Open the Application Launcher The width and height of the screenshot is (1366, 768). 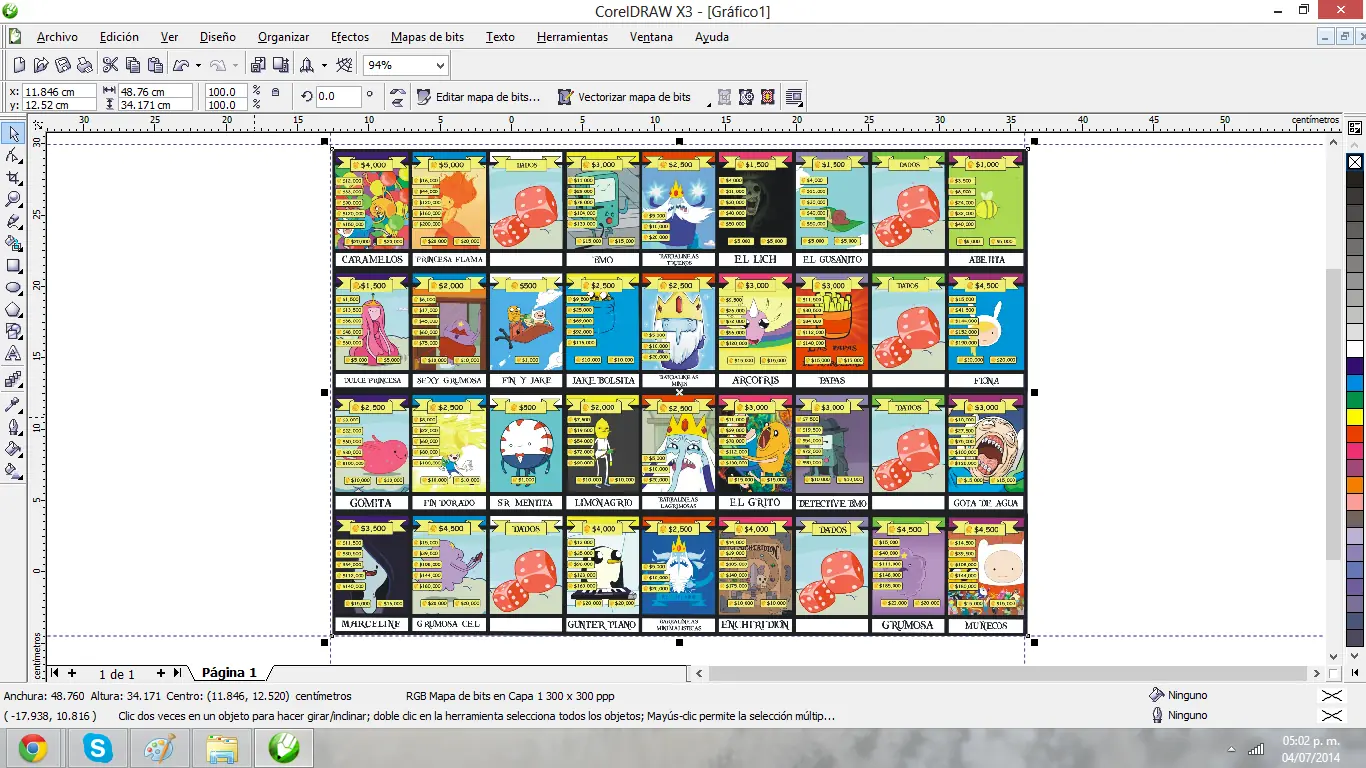tap(307, 65)
